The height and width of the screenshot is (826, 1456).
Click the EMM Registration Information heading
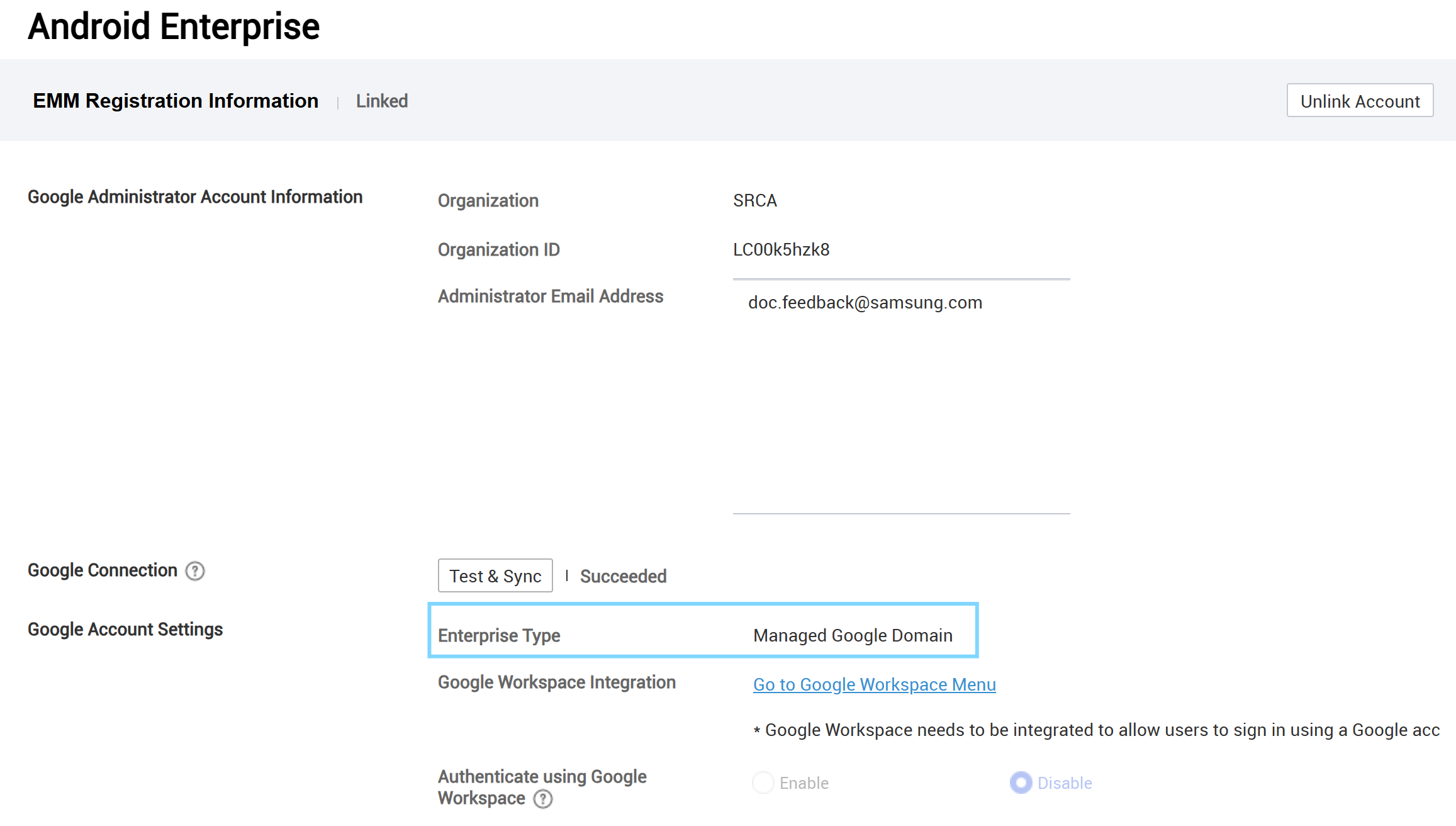(x=176, y=101)
